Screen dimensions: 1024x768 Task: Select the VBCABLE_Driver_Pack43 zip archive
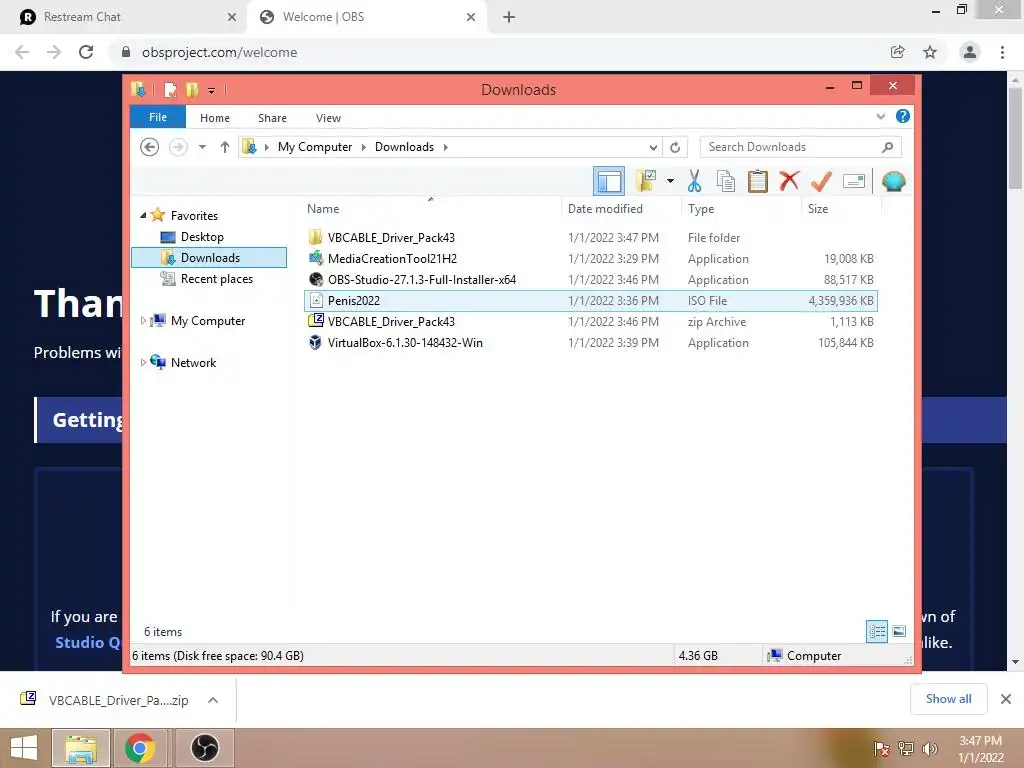[590, 321]
